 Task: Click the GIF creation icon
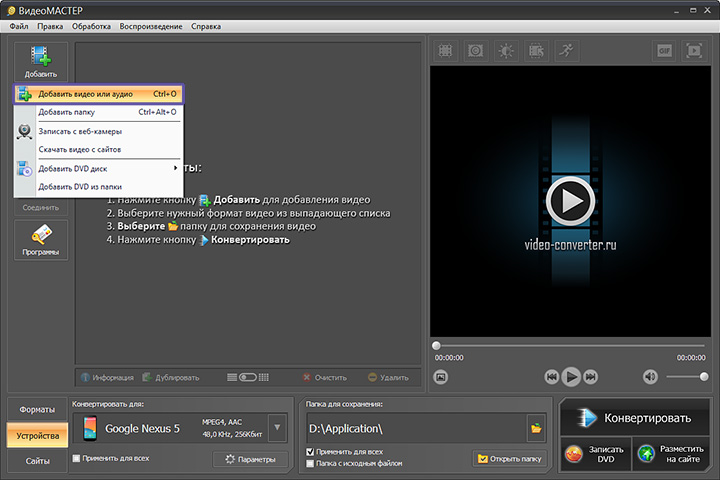point(664,51)
